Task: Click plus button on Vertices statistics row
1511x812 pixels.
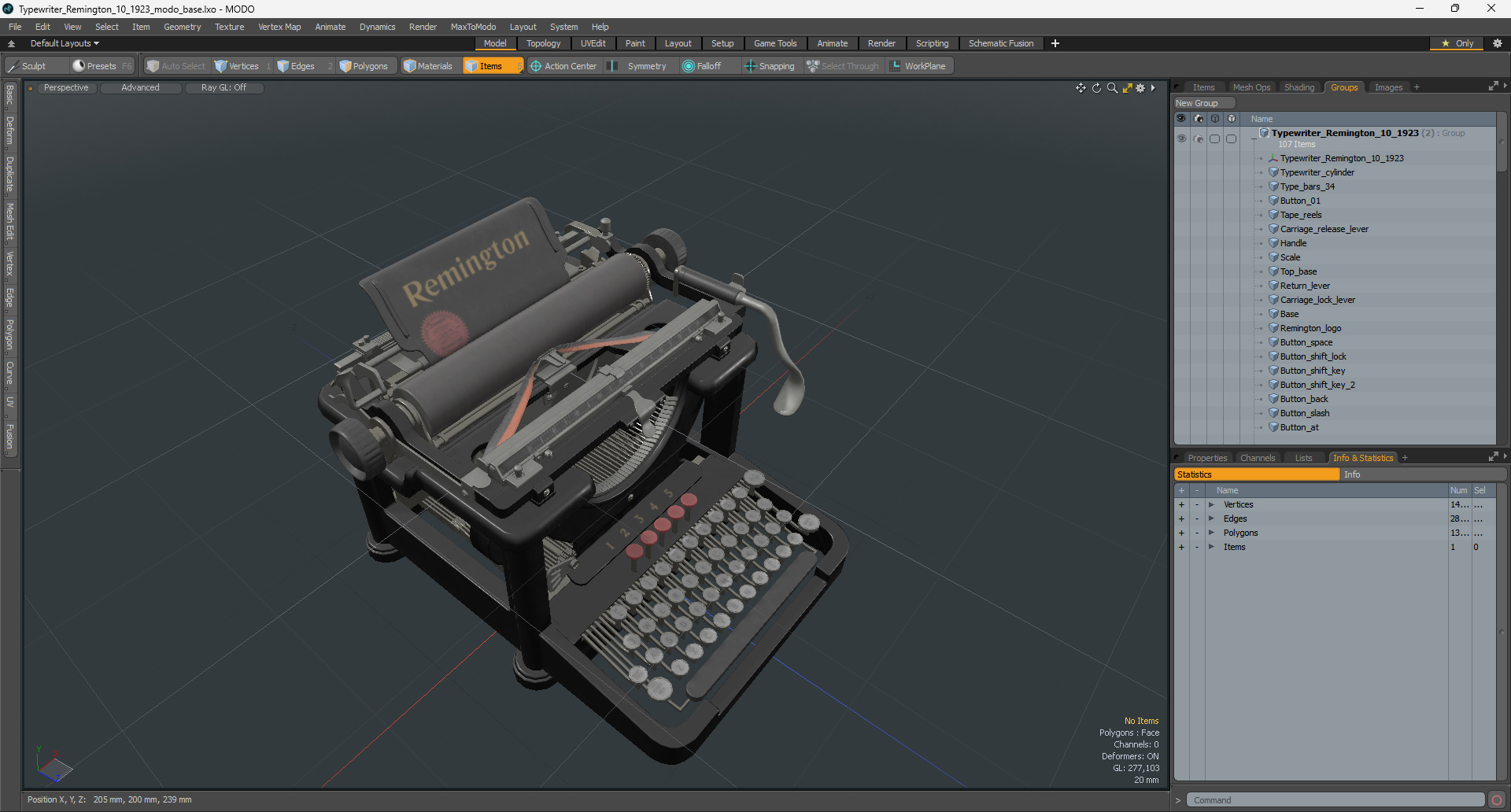Action: (x=1181, y=505)
